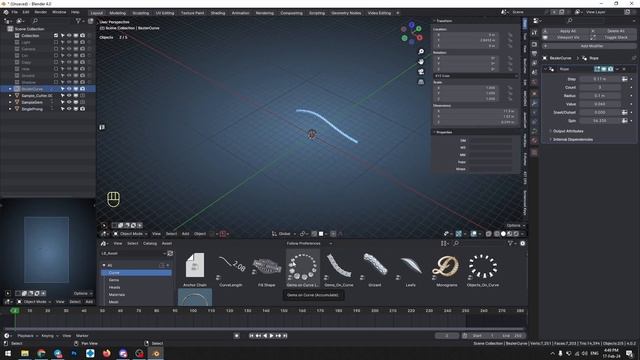Open the asset library selector dropdown

point(133,253)
